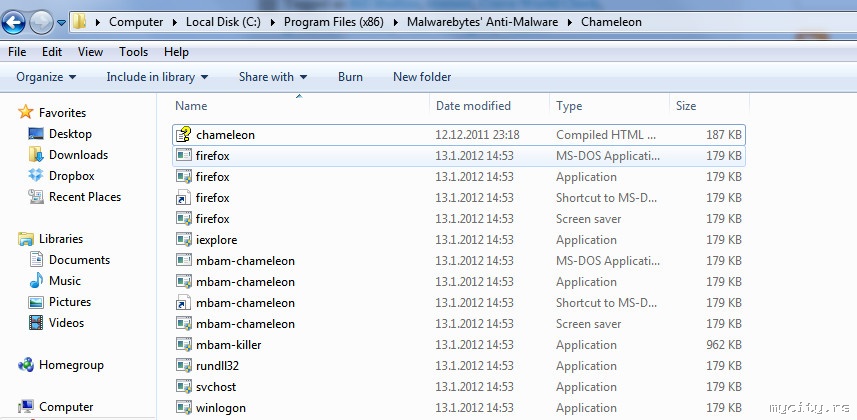This screenshot has width=857, height=420.
Task: Click the Recent Places icon
Action: tap(36, 196)
